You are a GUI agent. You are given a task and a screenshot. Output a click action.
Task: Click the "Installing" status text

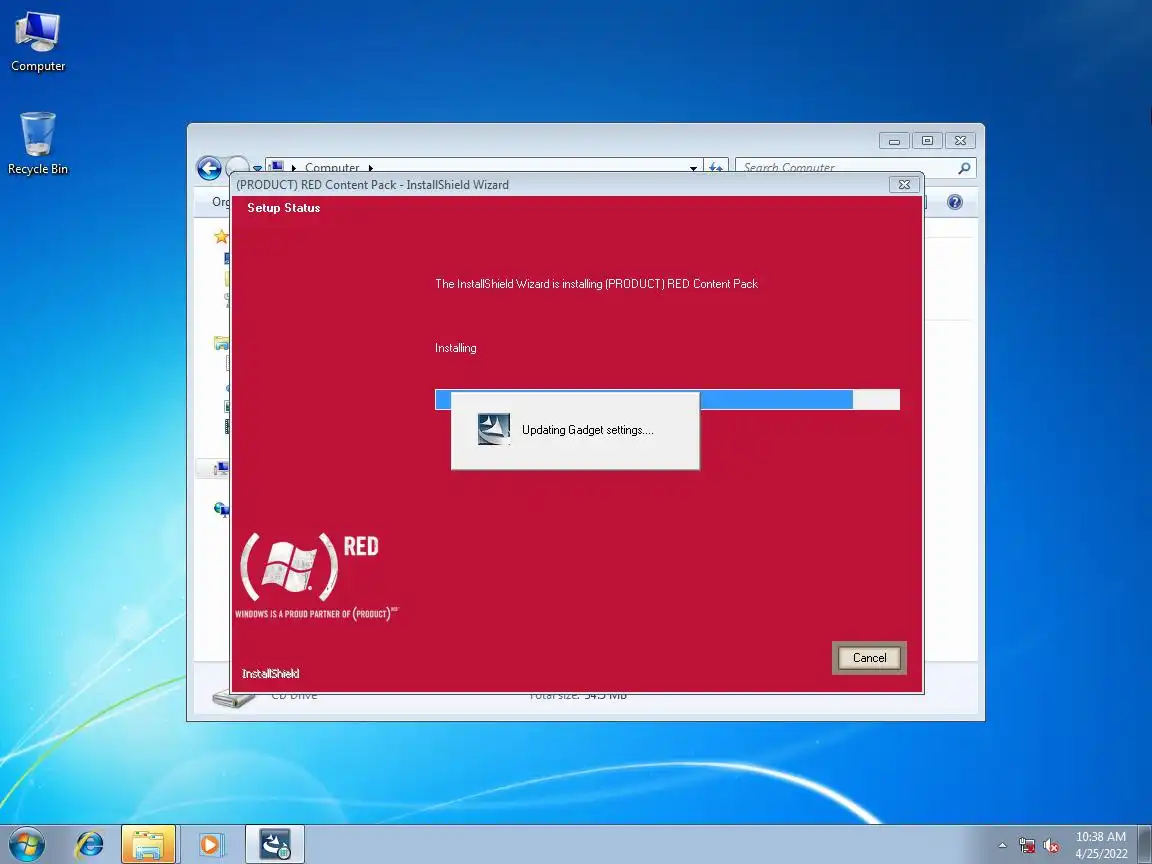(x=456, y=348)
